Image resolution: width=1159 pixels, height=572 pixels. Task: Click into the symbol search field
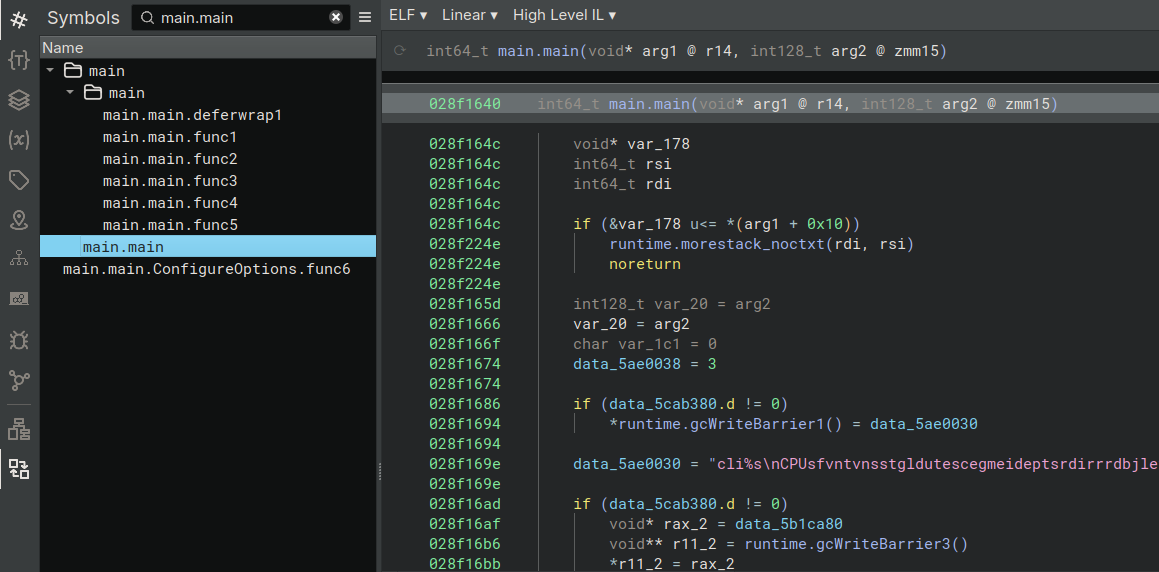point(240,18)
